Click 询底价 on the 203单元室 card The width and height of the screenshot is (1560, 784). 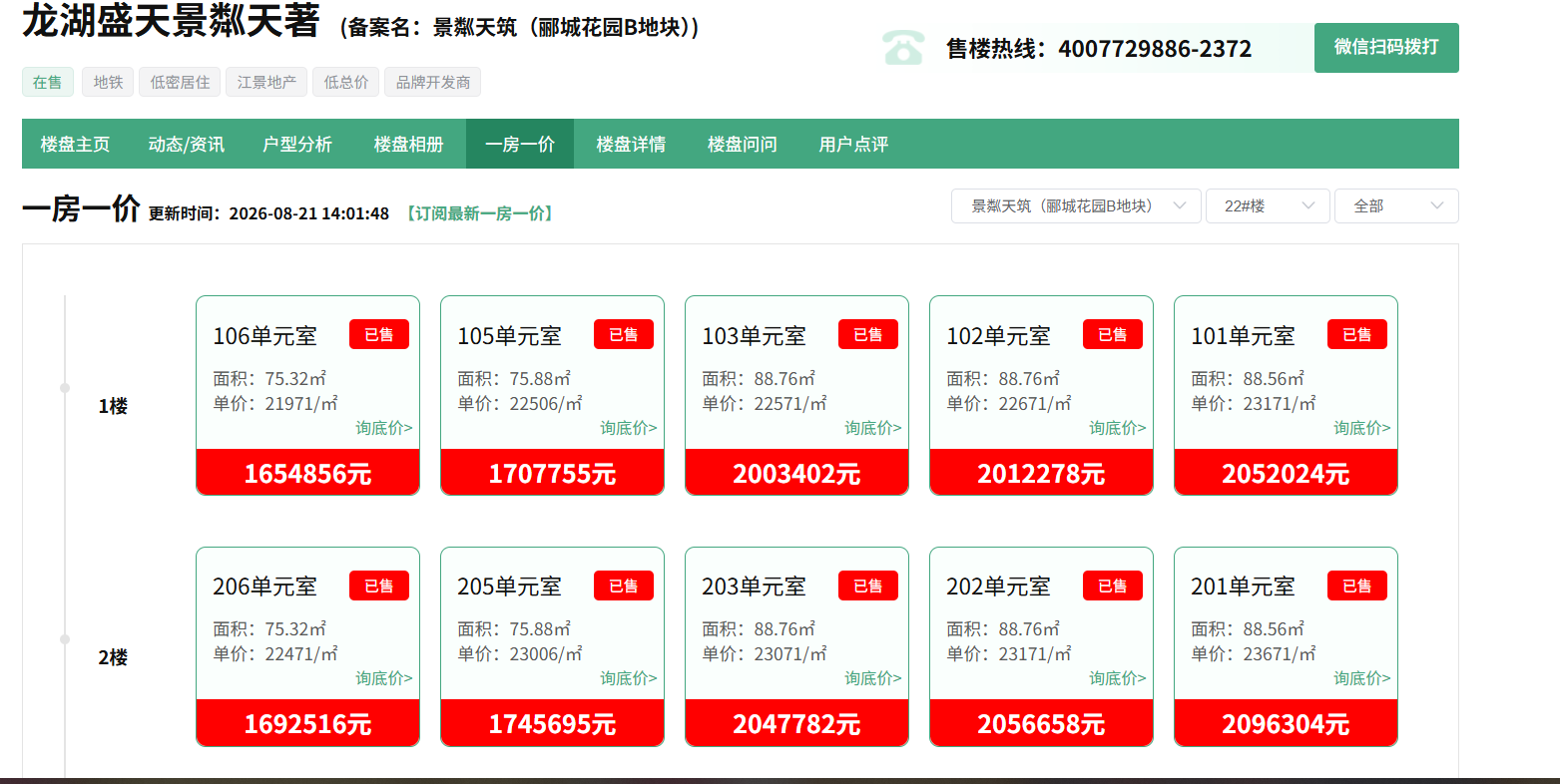[873, 678]
